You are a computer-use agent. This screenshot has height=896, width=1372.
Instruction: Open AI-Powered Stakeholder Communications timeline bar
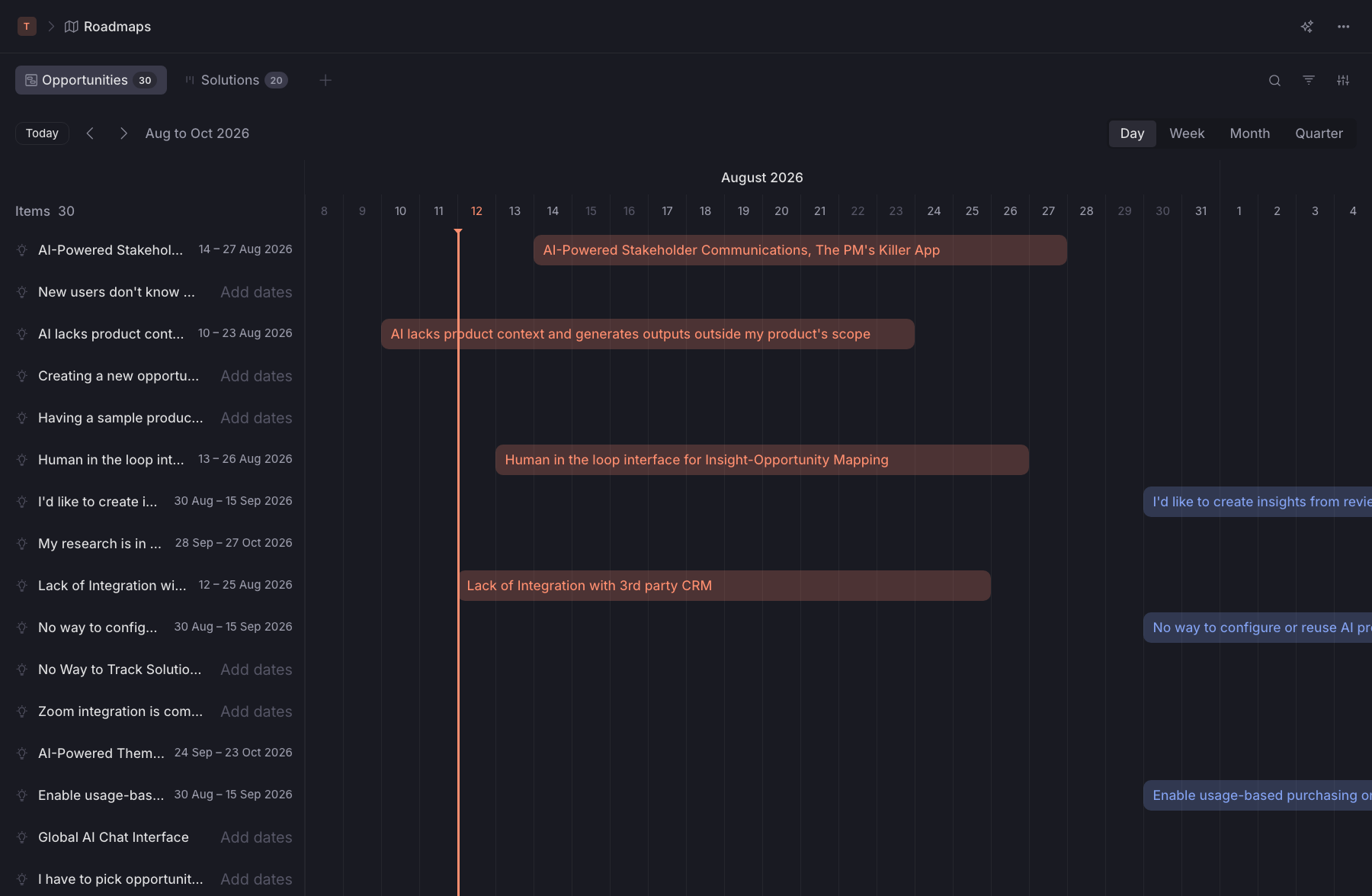pyautogui.click(x=800, y=250)
